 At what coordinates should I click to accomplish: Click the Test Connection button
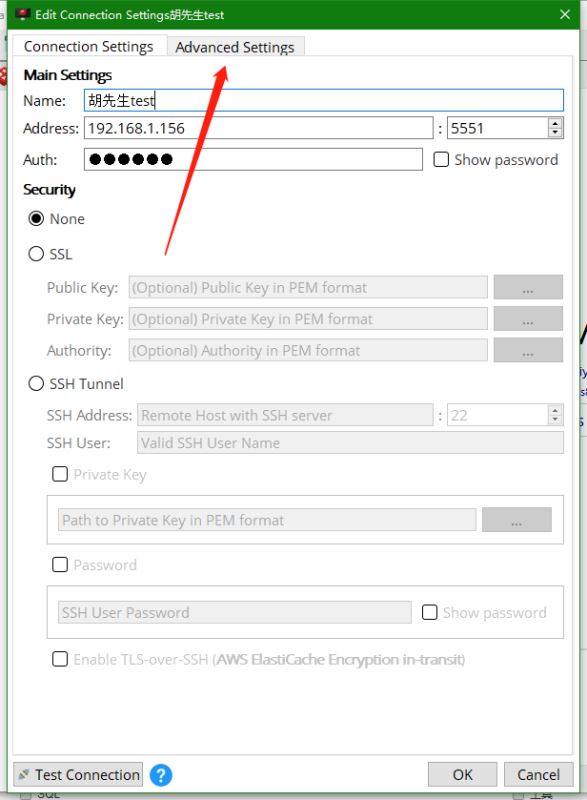78,775
